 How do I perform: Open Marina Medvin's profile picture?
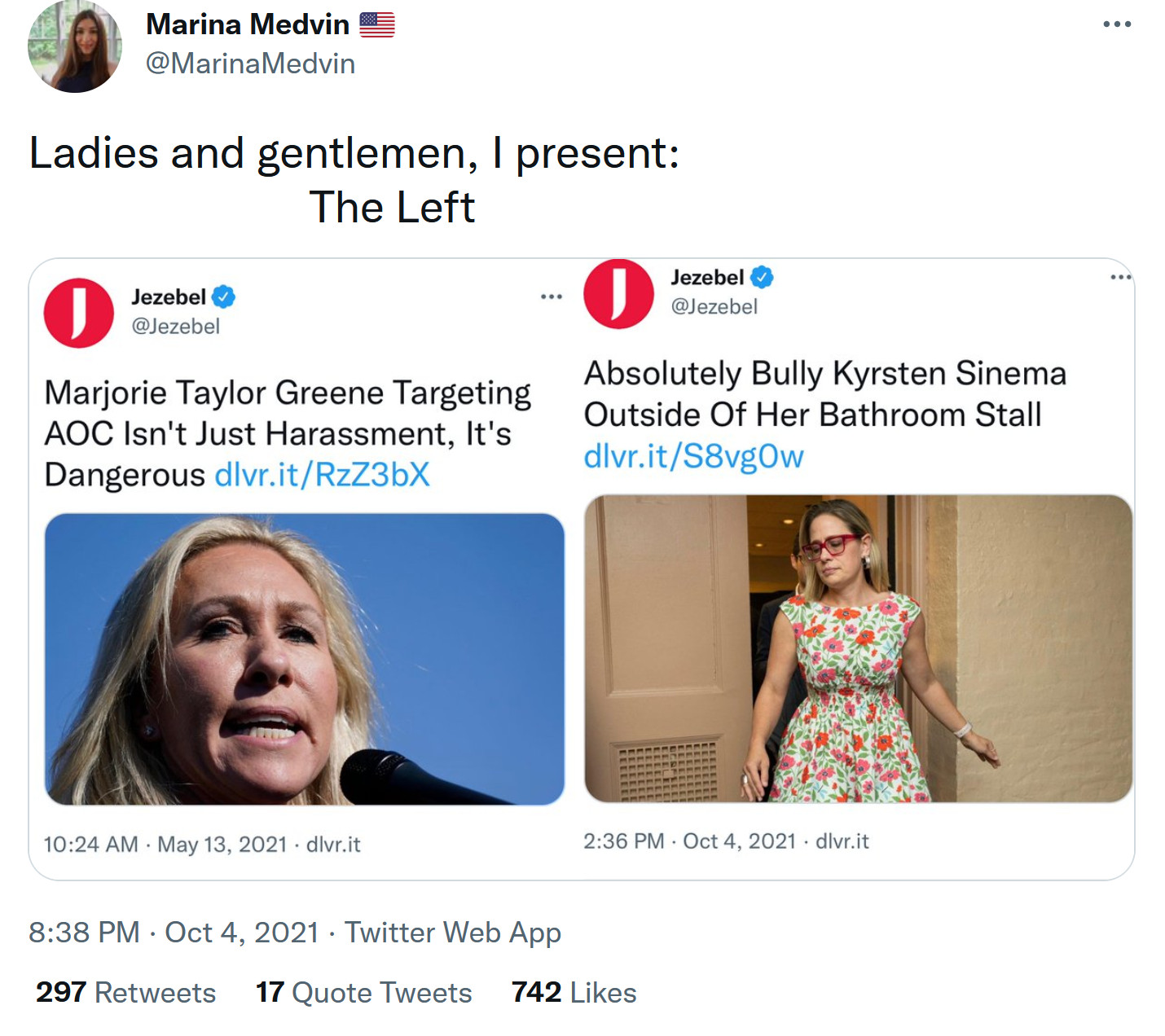tap(75, 46)
